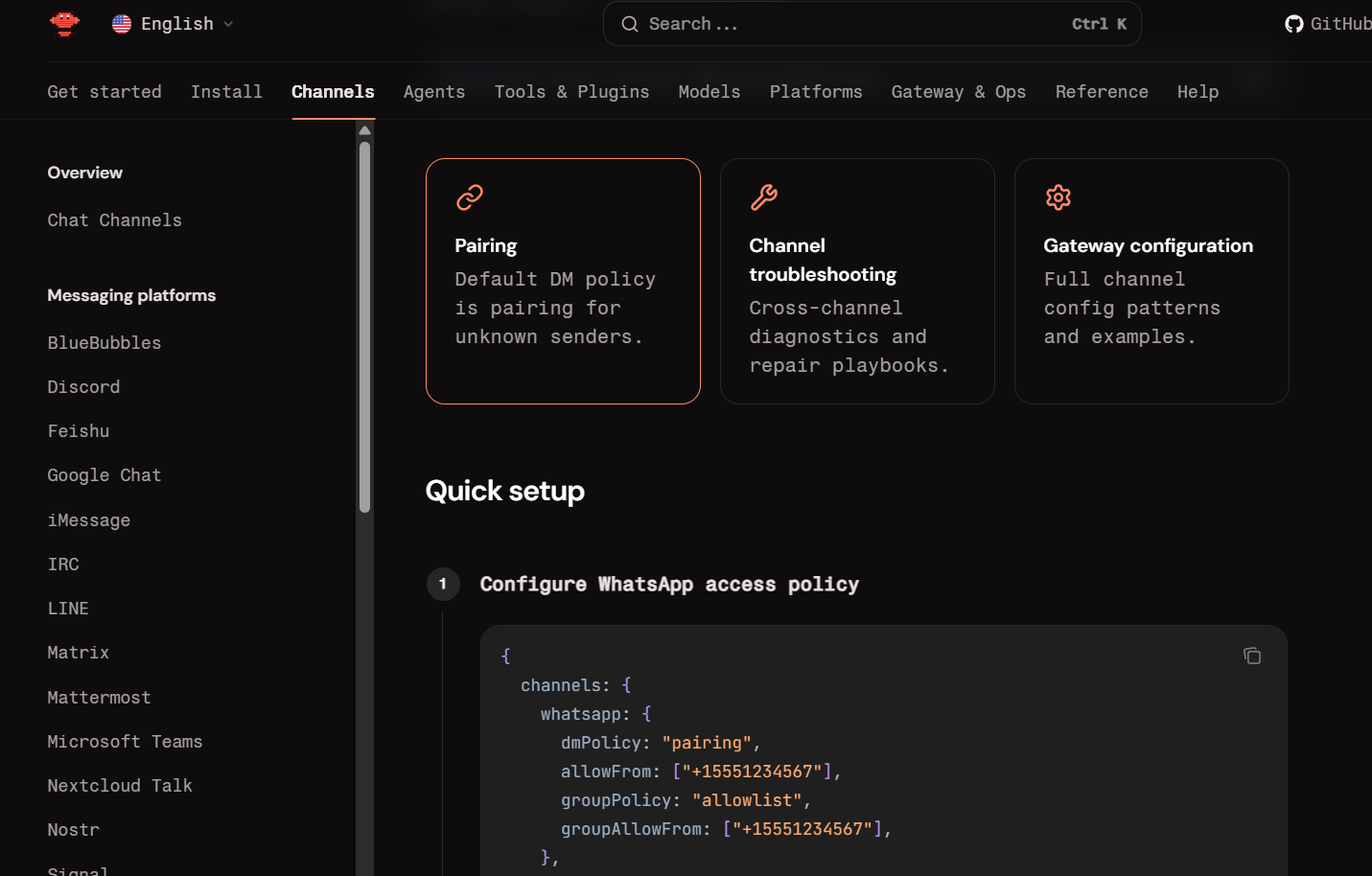1372x876 pixels.
Task: Click the Messaging platforms sidebar heading
Action: coord(132,295)
